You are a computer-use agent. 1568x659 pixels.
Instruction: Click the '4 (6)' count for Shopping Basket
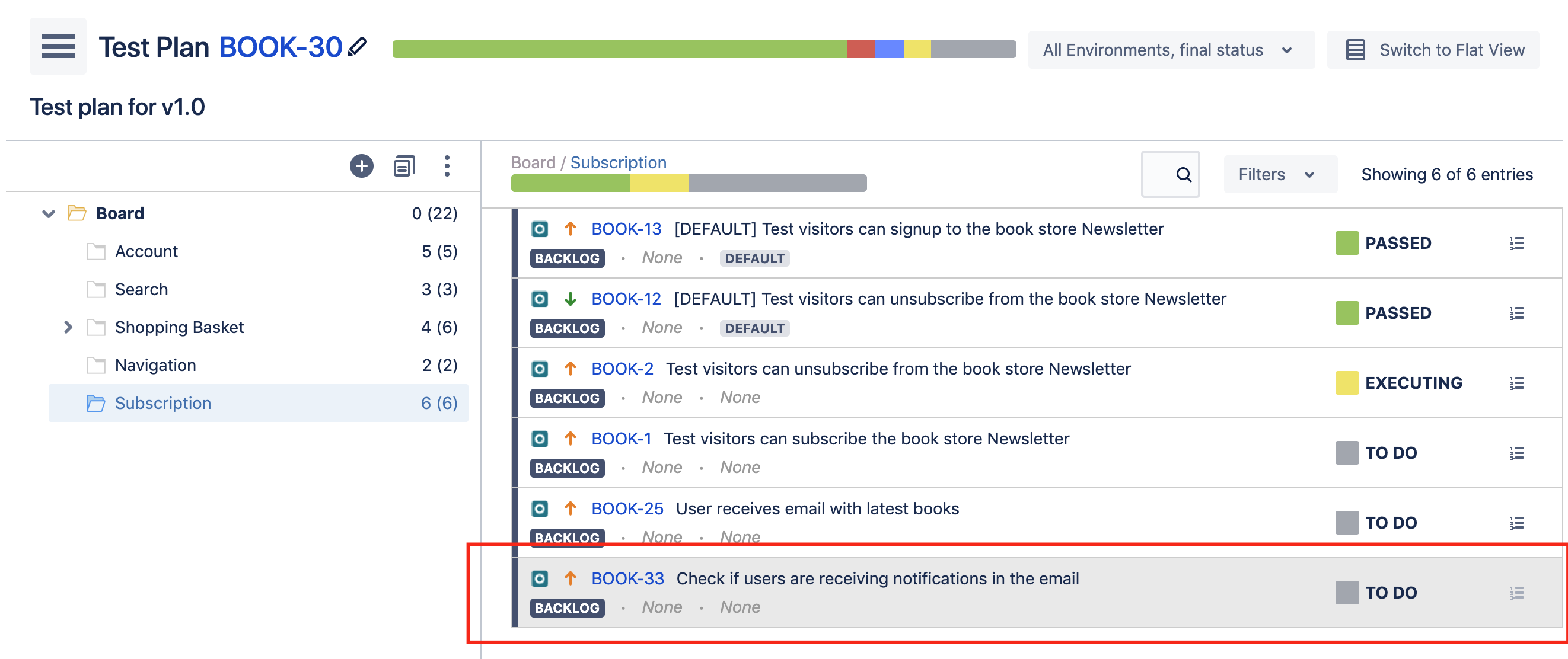(x=439, y=327)
